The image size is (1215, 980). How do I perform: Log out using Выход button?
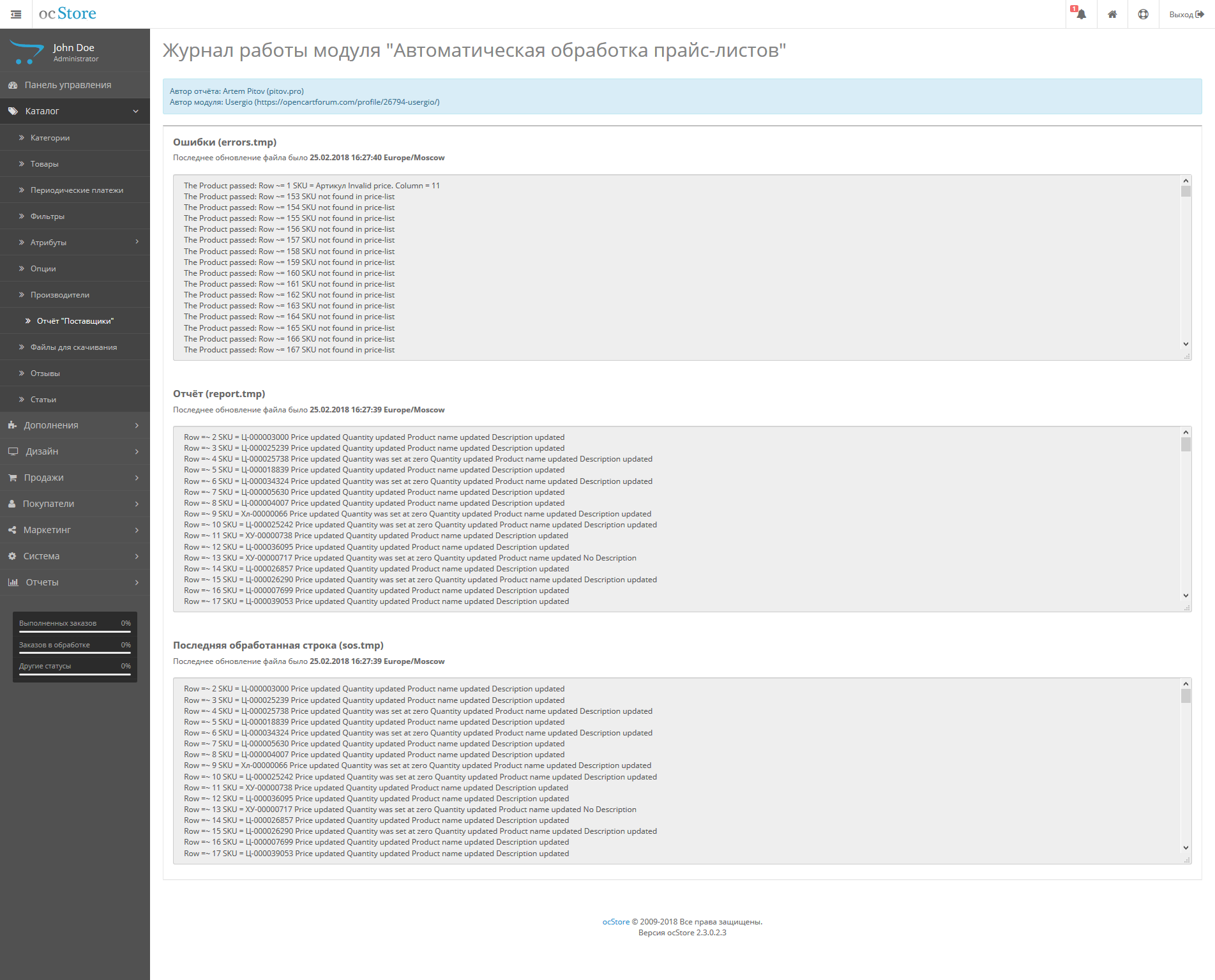pyautogui.click(x=1186, y=14)
